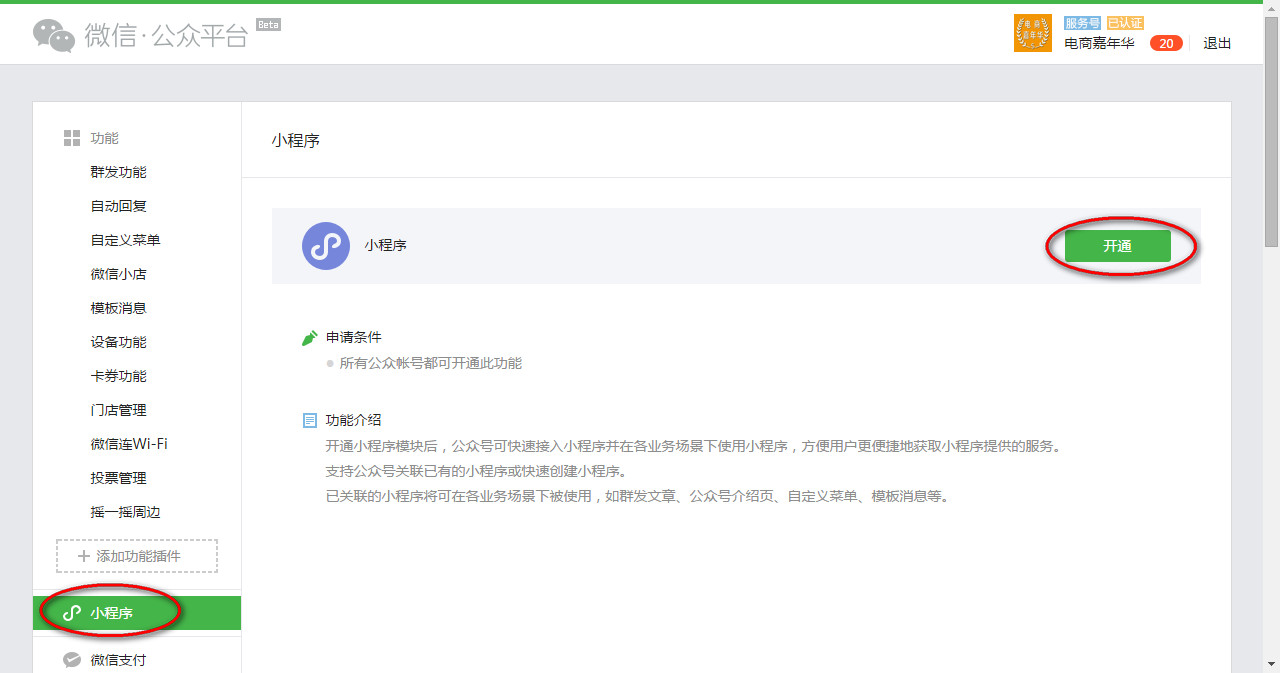Screen dimensions: 1280x673
Task: Click the 电商嘉年华 account avatar
Action: click(x=1033, y=33)
